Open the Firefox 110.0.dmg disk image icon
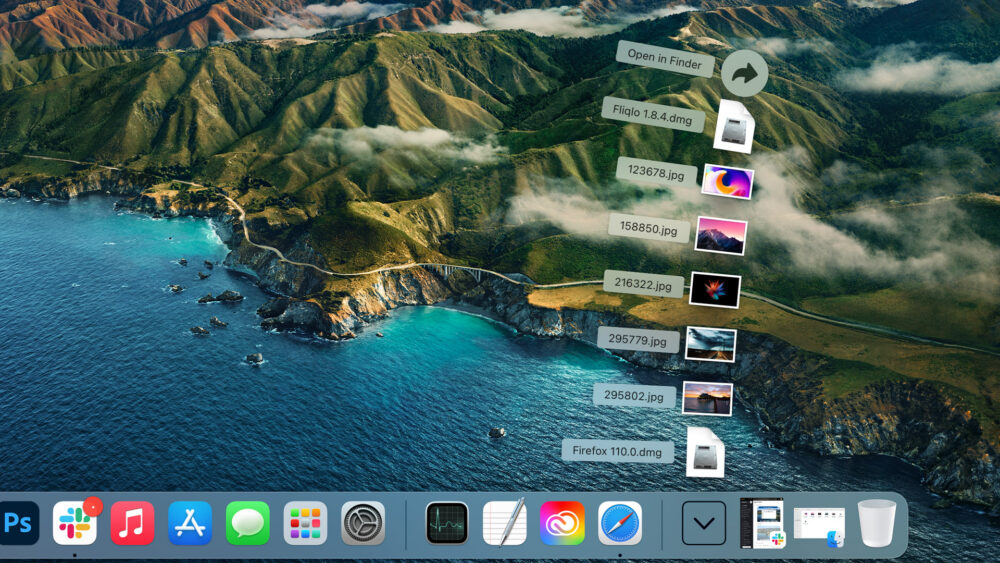 pyautogui.click(x=705, y=452)
